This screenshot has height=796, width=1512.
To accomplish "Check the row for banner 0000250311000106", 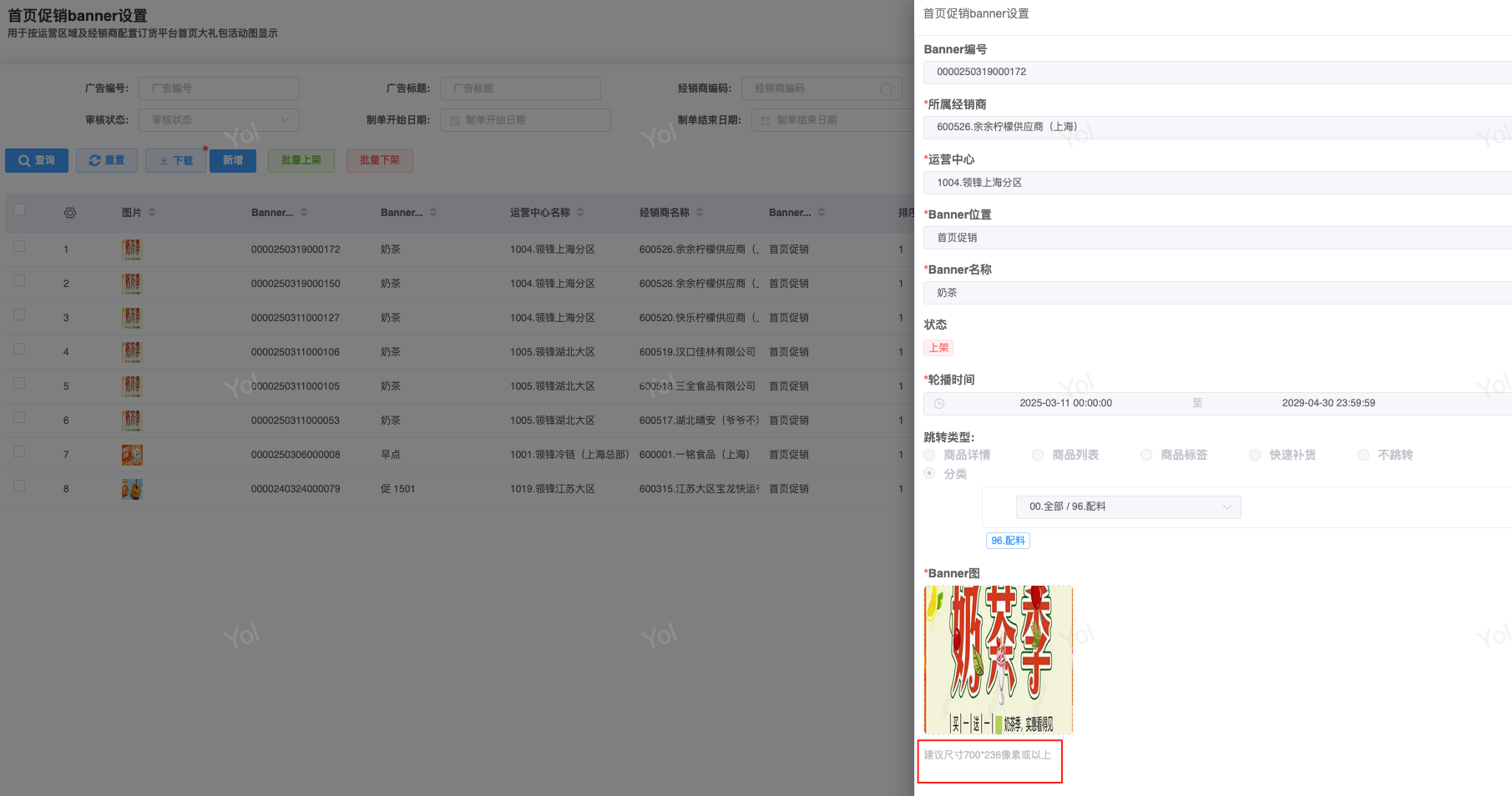I will pos(19,349).
